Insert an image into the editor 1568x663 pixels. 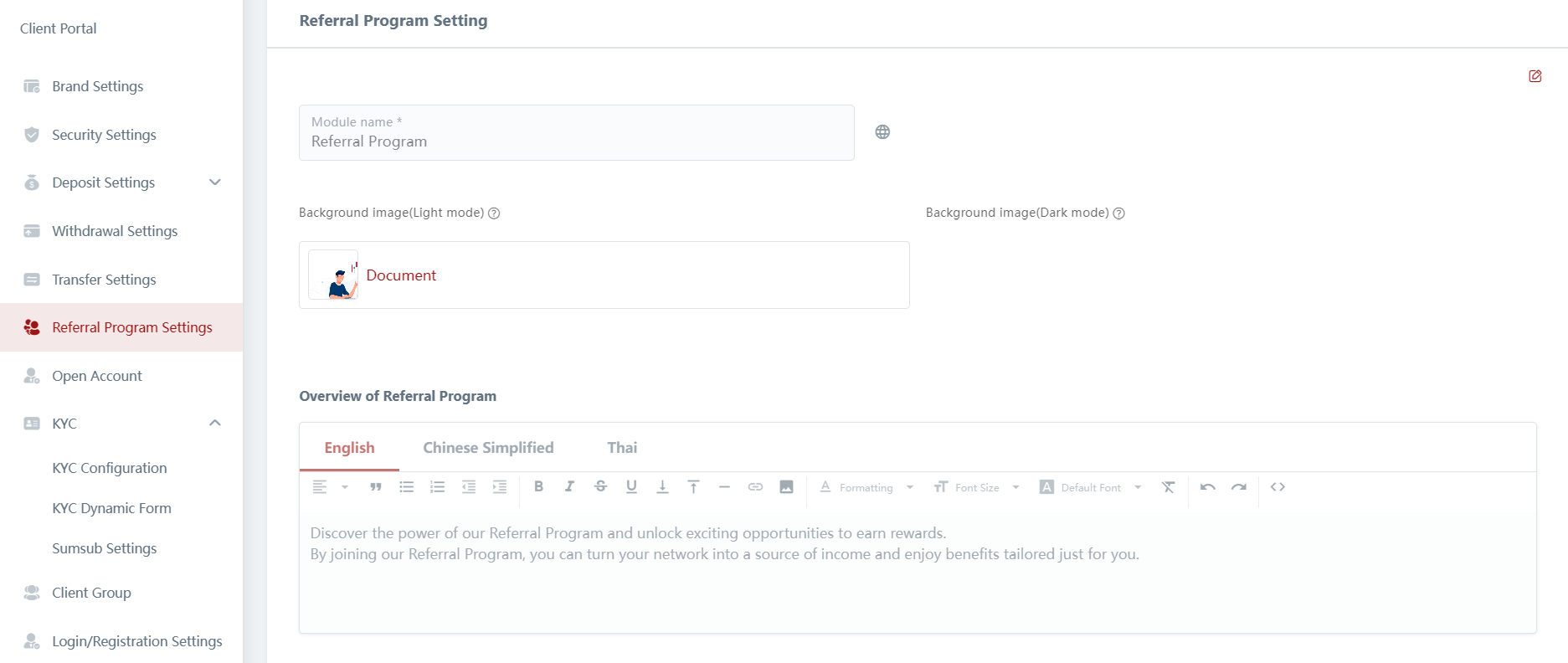tap(786, 487)
